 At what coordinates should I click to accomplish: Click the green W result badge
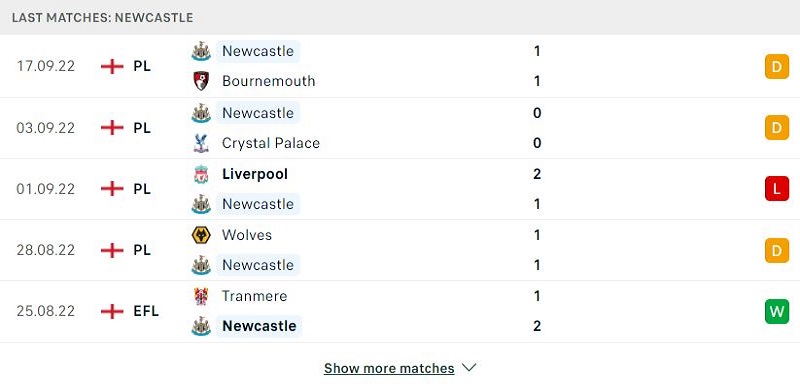[x=777, y=311]
